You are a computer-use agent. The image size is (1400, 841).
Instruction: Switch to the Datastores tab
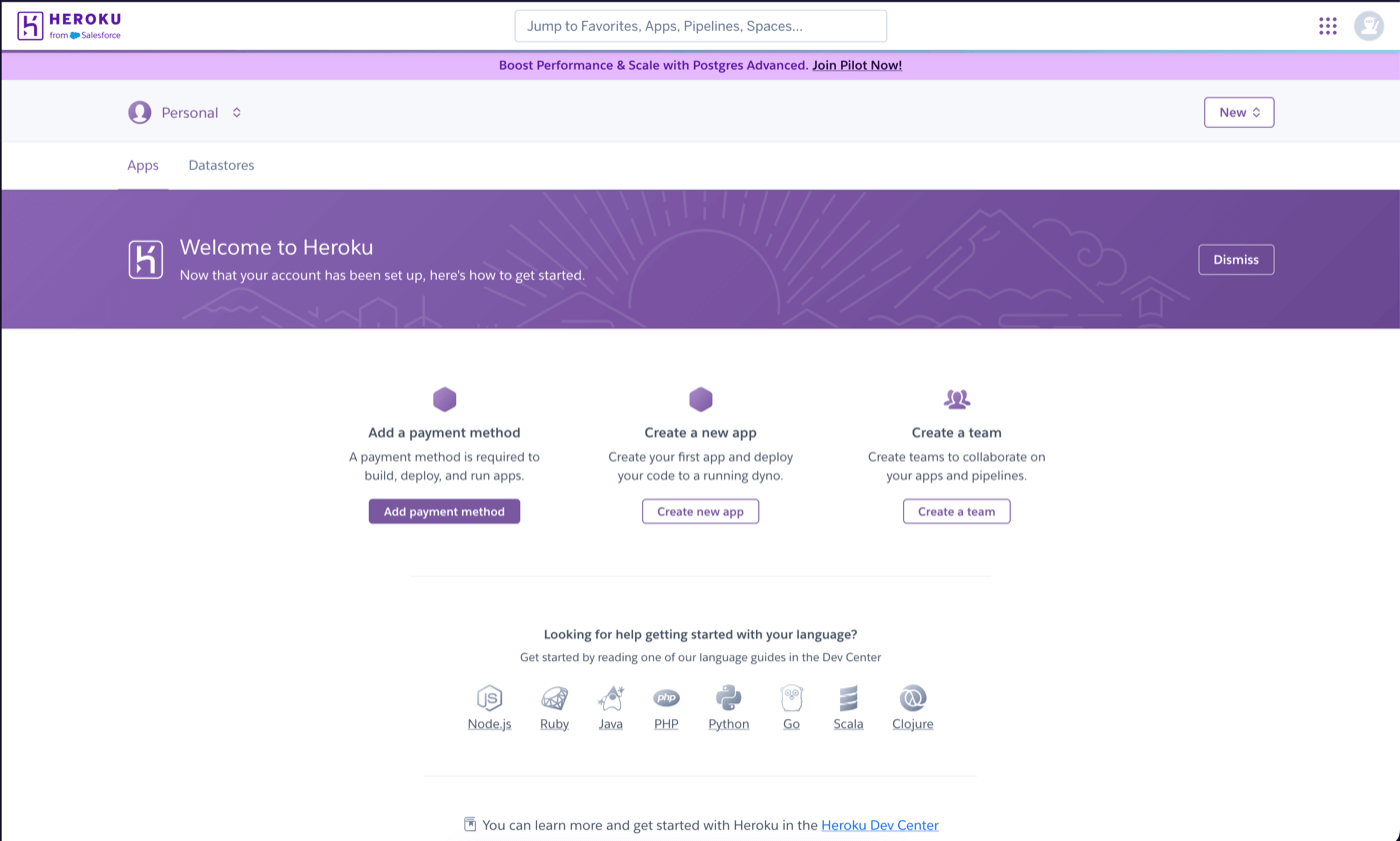point(221,165)
